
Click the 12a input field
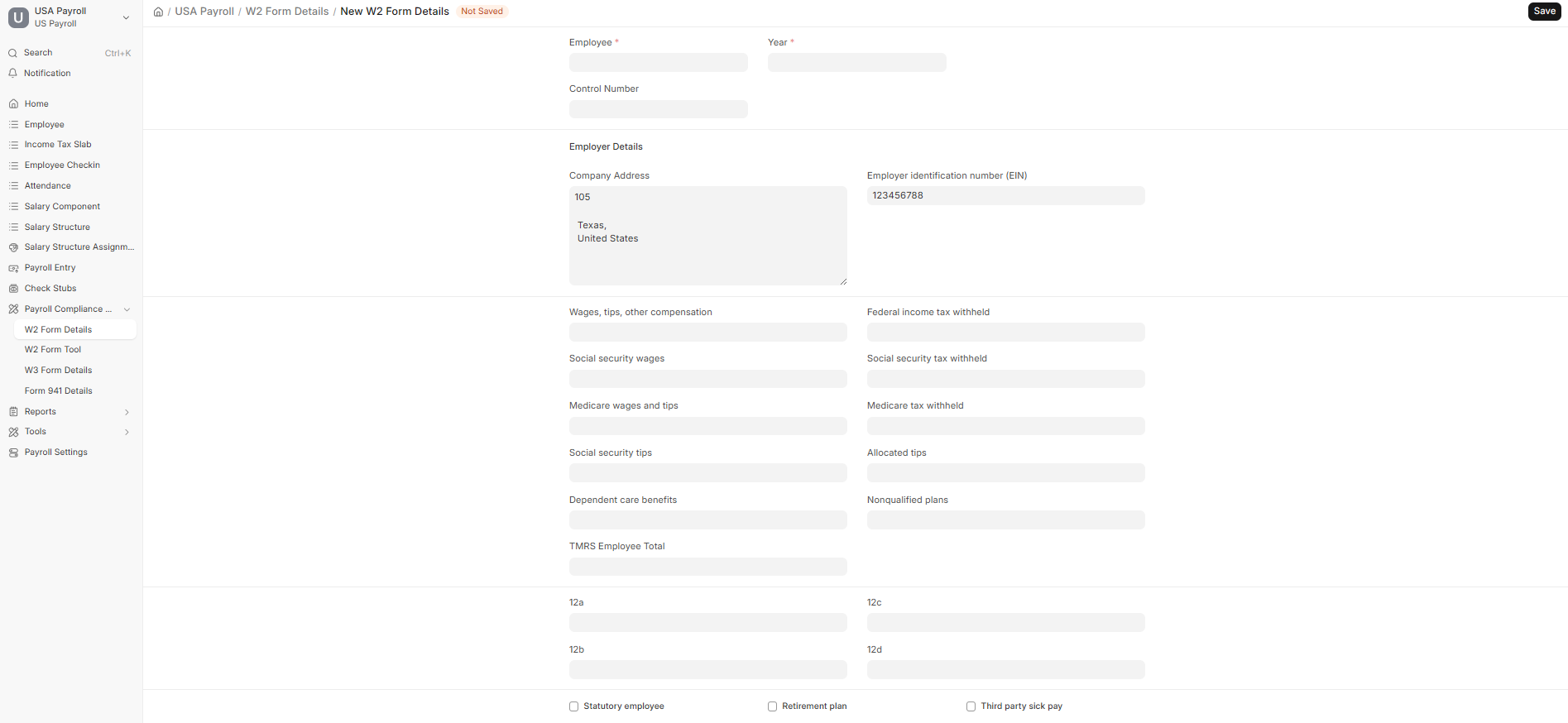click(x=708, y=623)
